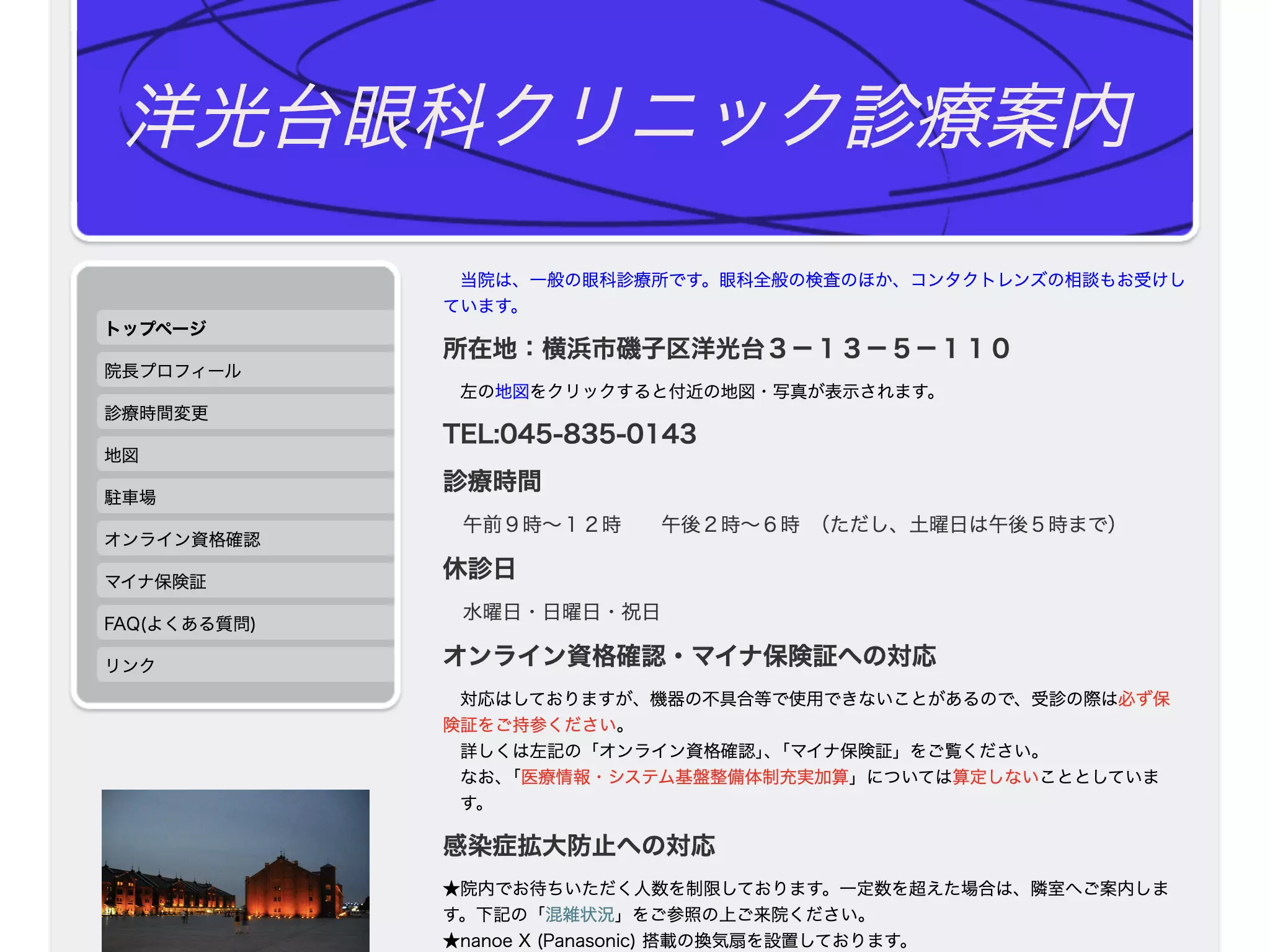Open the トップページ menu item

point(246,328)
